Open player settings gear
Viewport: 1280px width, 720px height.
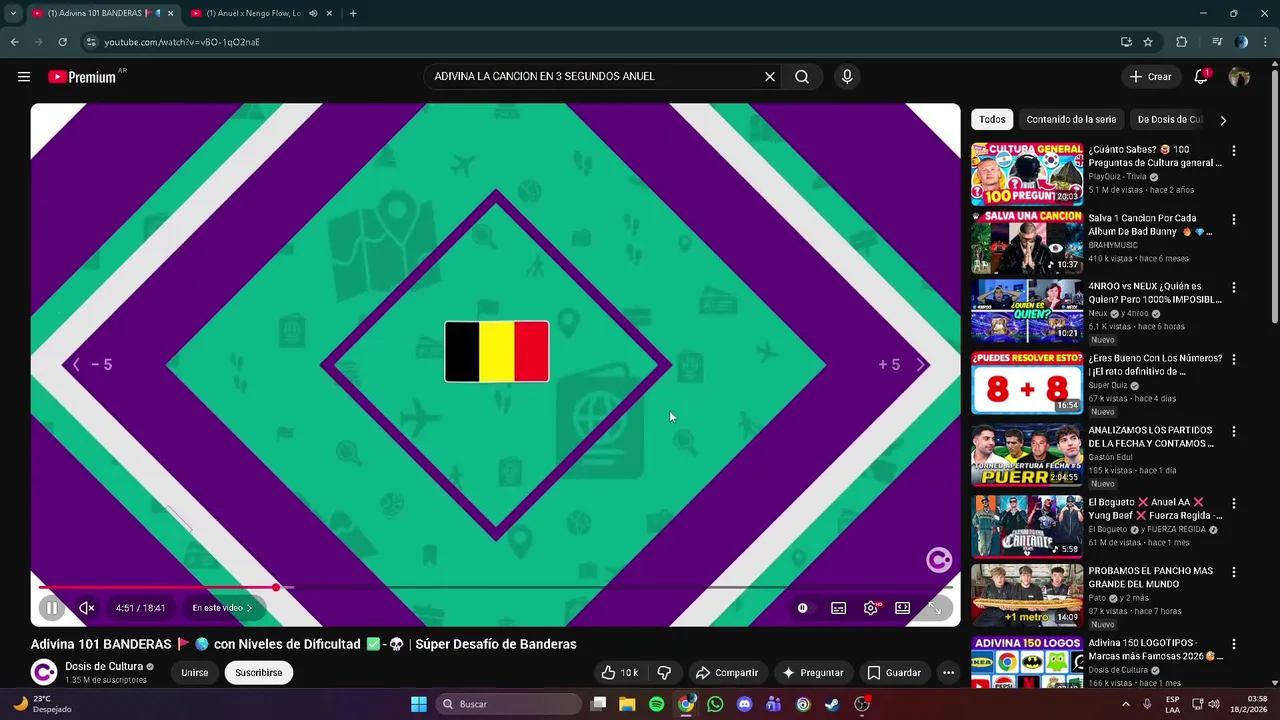[871, 608]
